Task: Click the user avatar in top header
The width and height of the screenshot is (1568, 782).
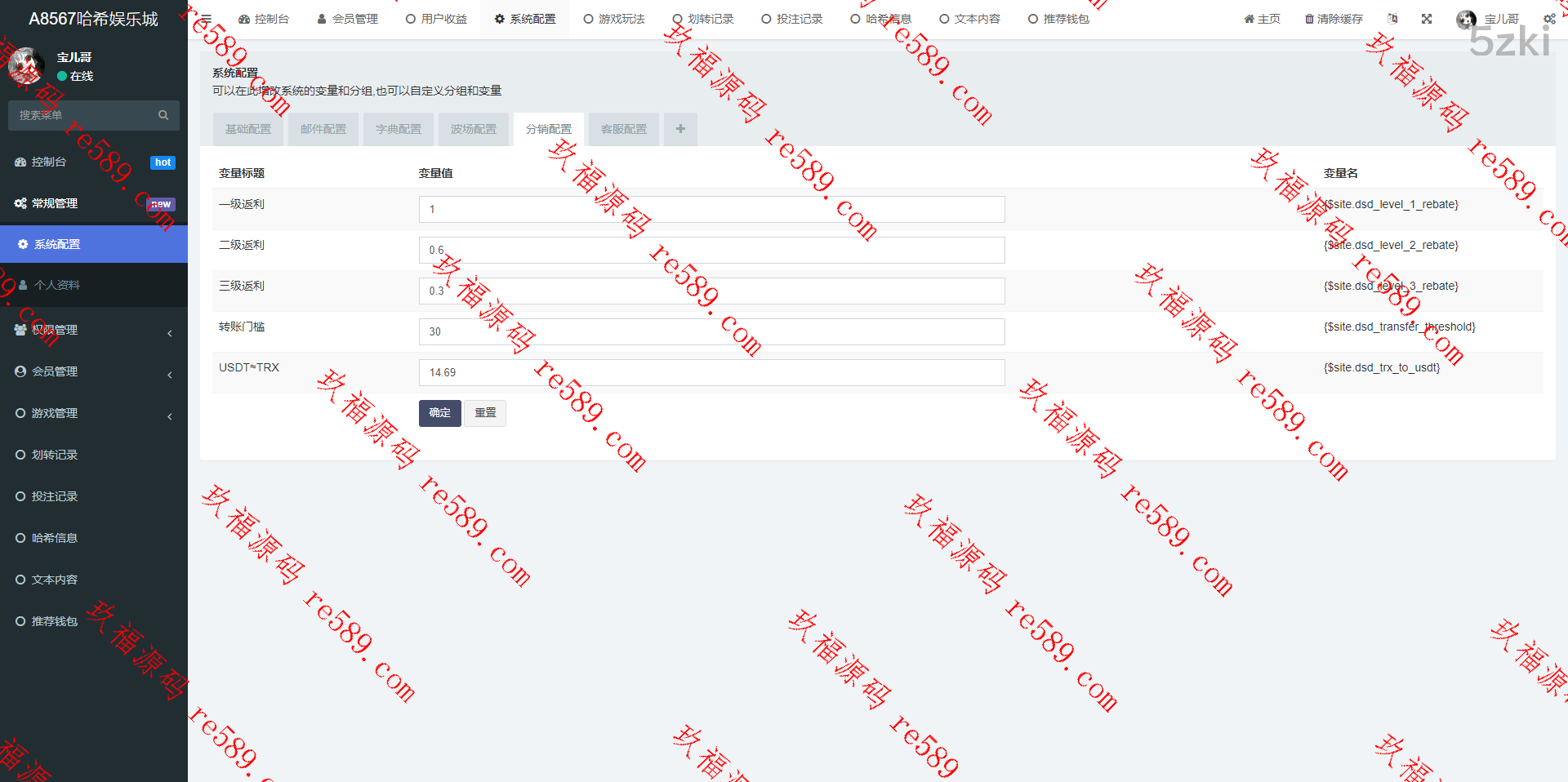Action: point(1466,19)
